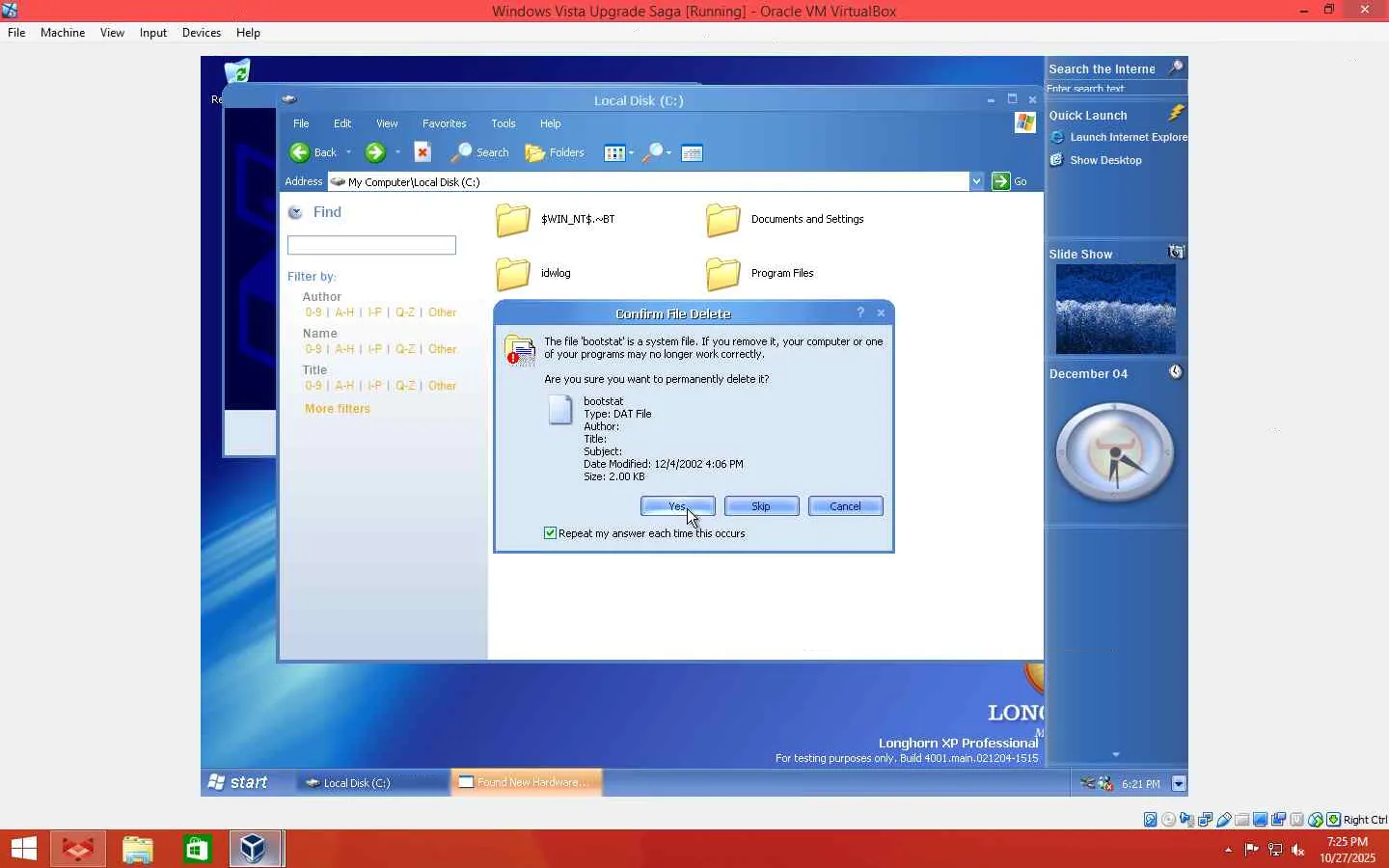Screen dimensions: 1389x868
Task: Open the Back button history dropdown
Action: click(348, 152)
